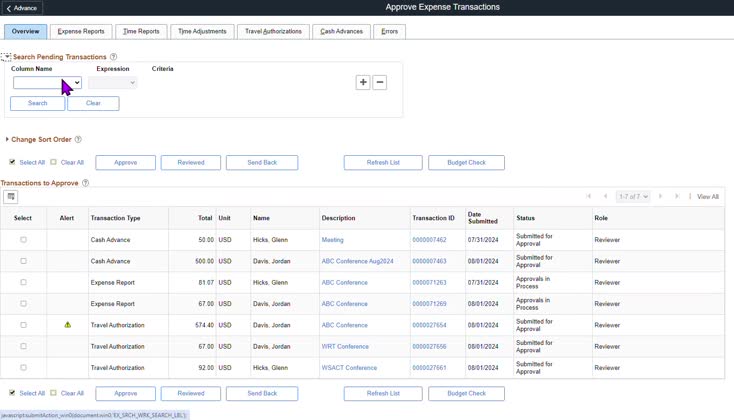Image resolution: width=734 pixels, height=420 pixels.
Task: Click the Search button
Action: coord(37,103)
